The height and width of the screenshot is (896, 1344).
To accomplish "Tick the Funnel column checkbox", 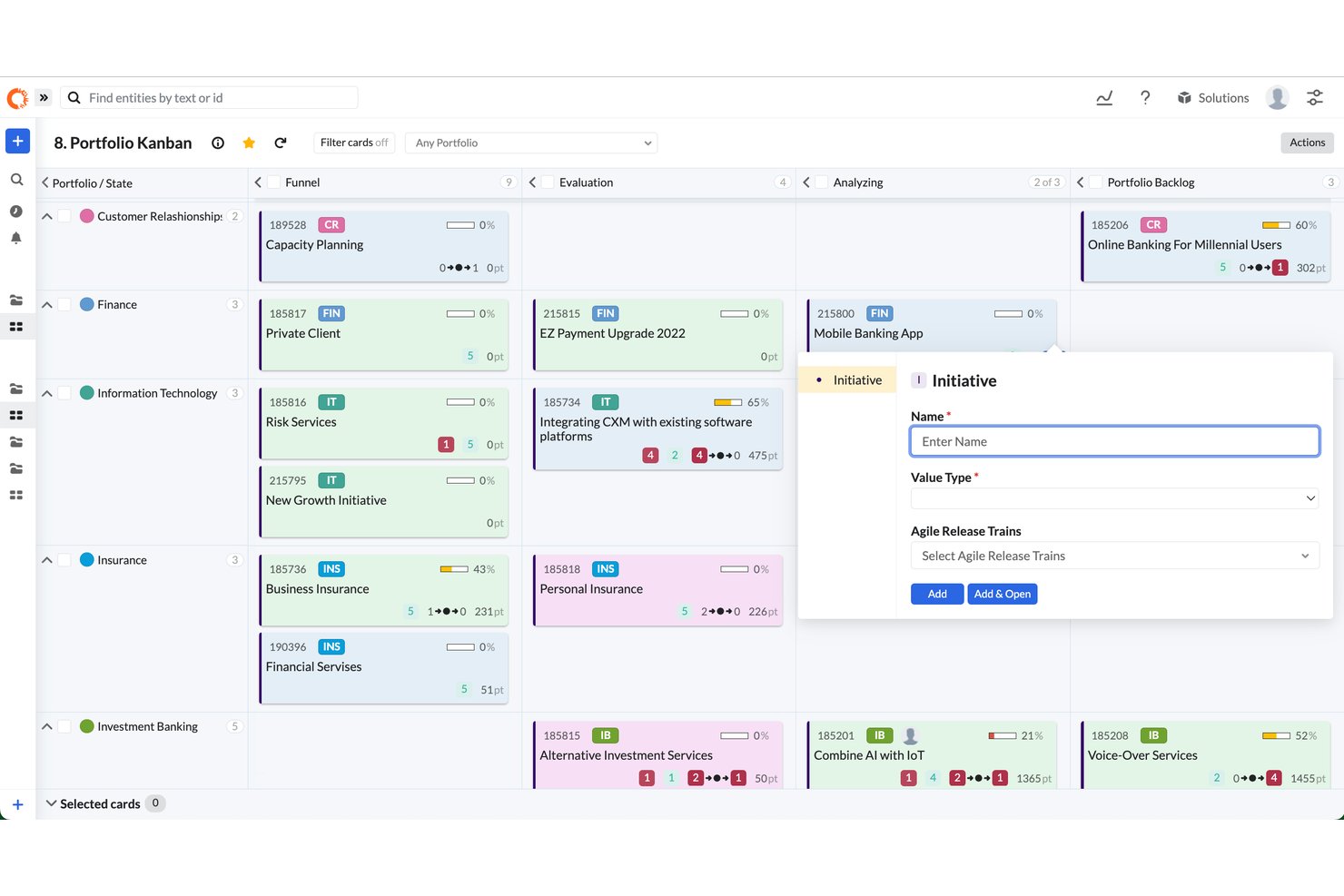I will click(274, 182).
